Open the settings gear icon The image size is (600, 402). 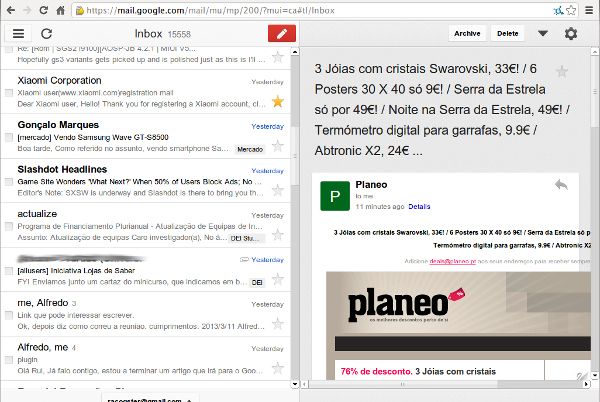(x=571, y=33)
